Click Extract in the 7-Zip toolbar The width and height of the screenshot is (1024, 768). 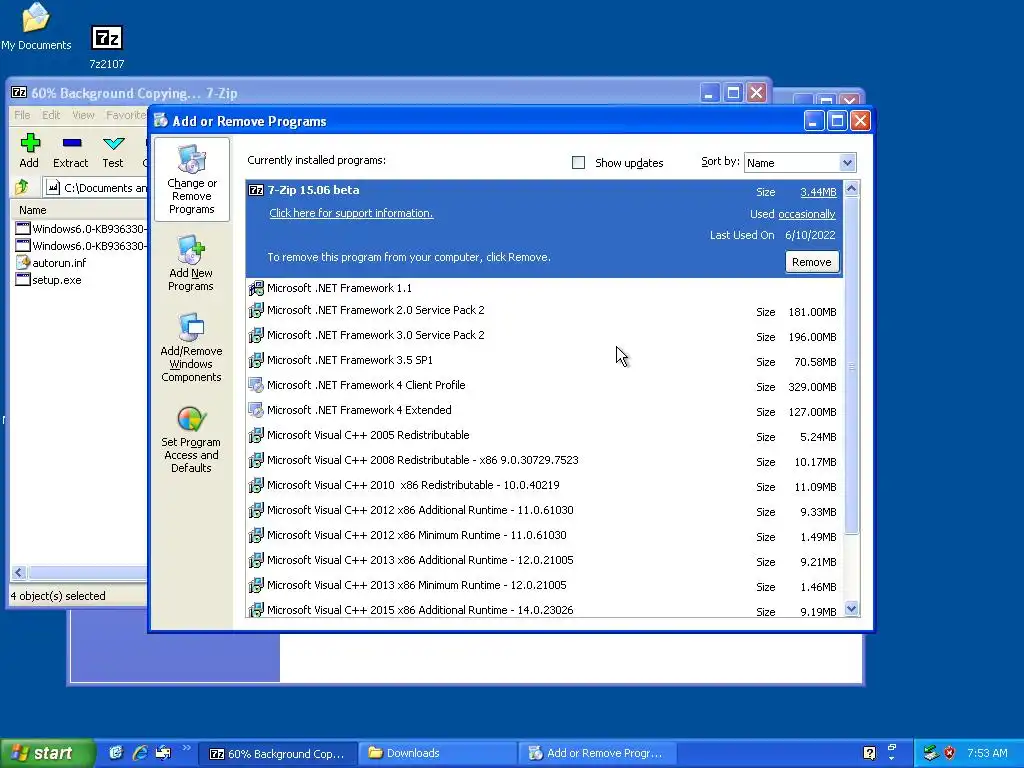point(71,151)
